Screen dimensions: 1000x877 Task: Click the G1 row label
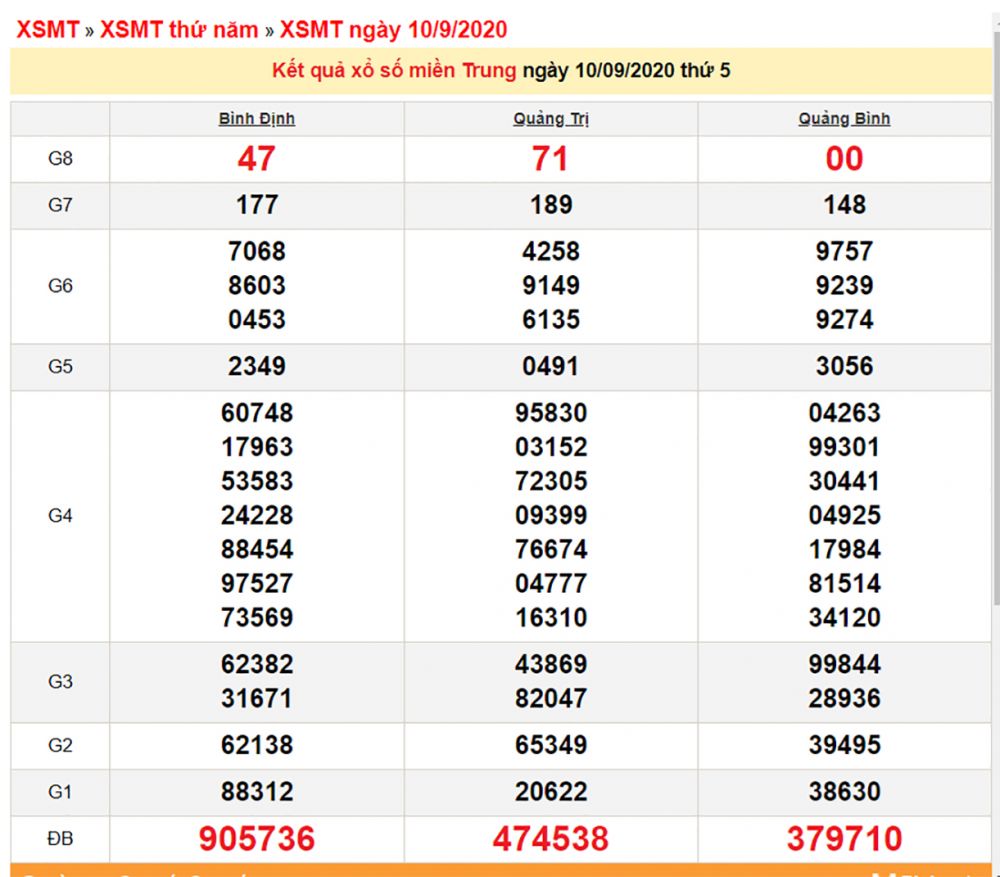(x=60, y=792)
